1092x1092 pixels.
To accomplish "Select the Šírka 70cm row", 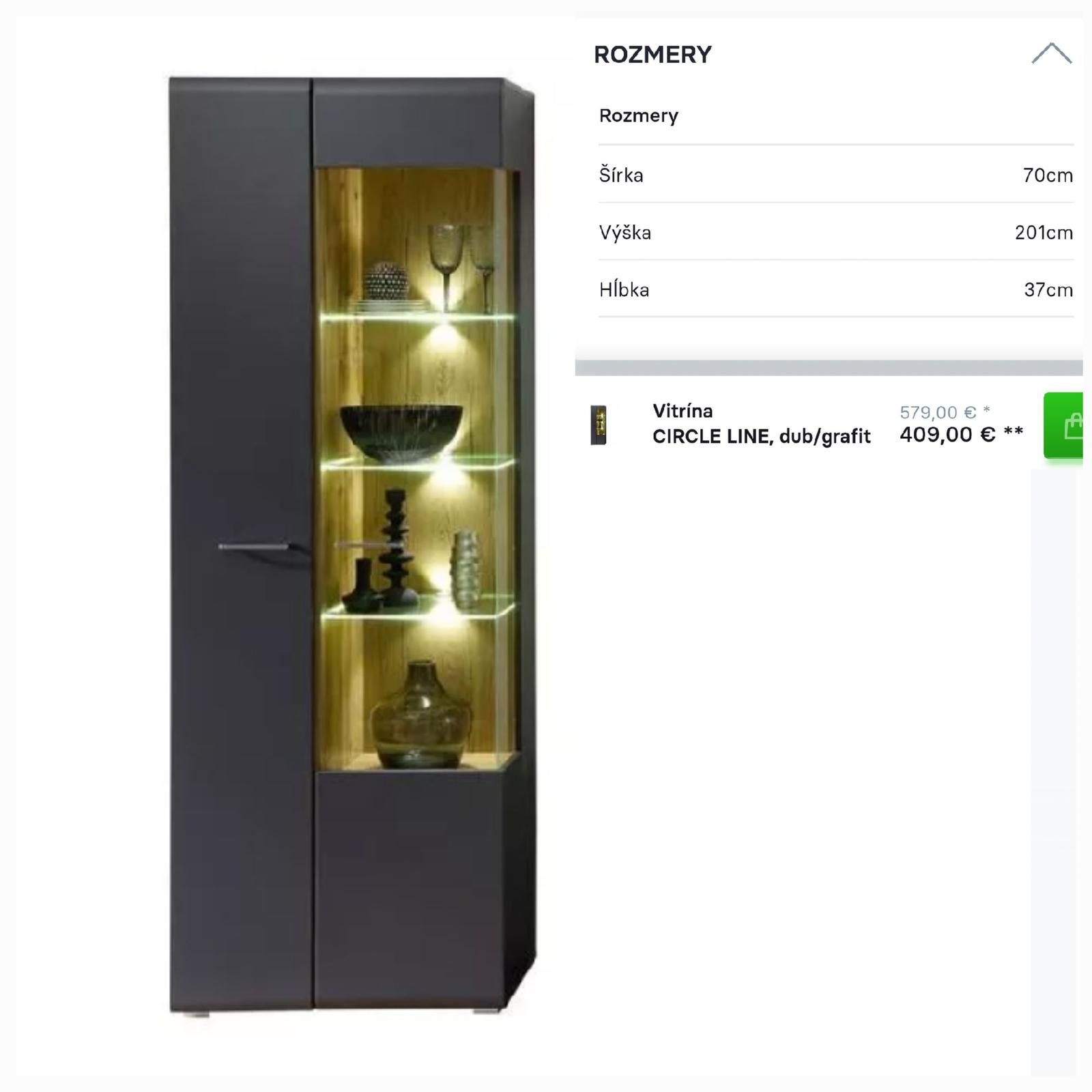I will pos(836,175).
